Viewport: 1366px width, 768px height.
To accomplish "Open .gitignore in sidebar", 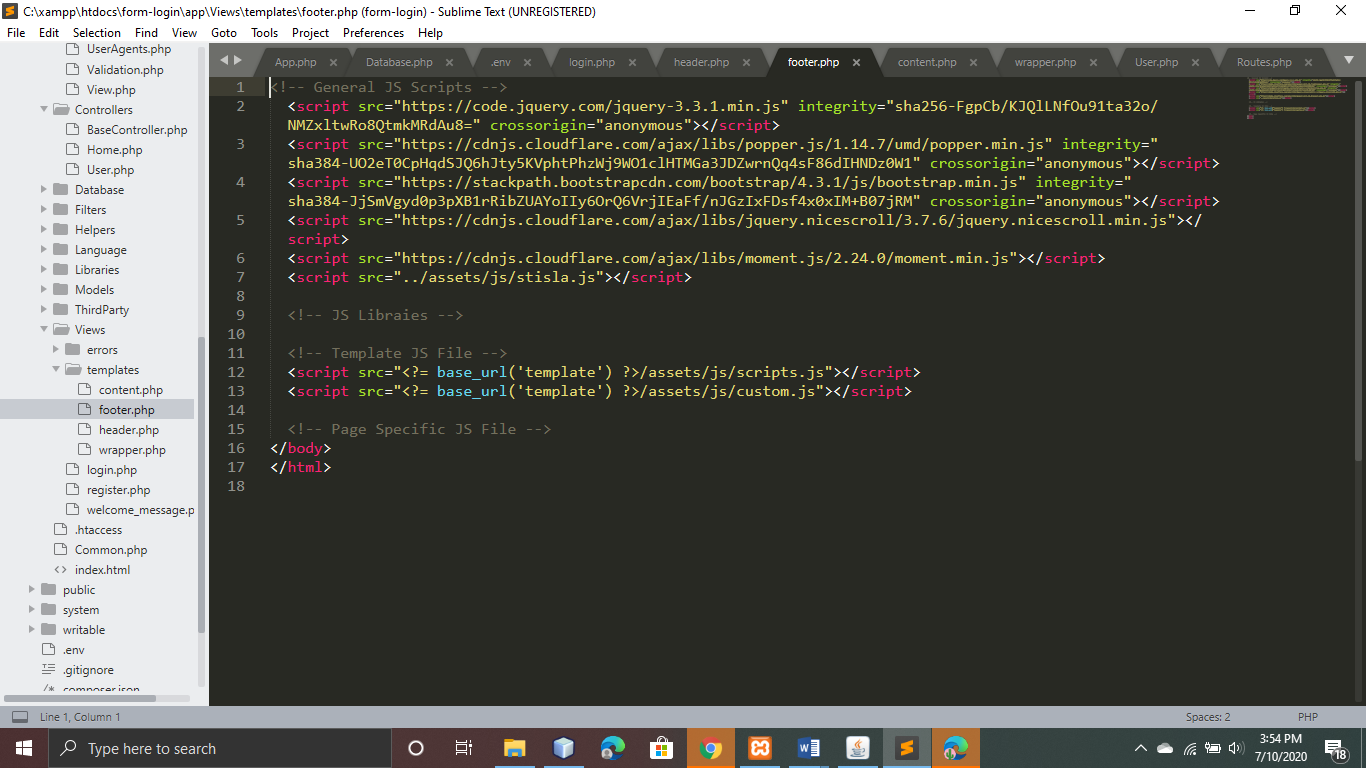I will (88, 670).
